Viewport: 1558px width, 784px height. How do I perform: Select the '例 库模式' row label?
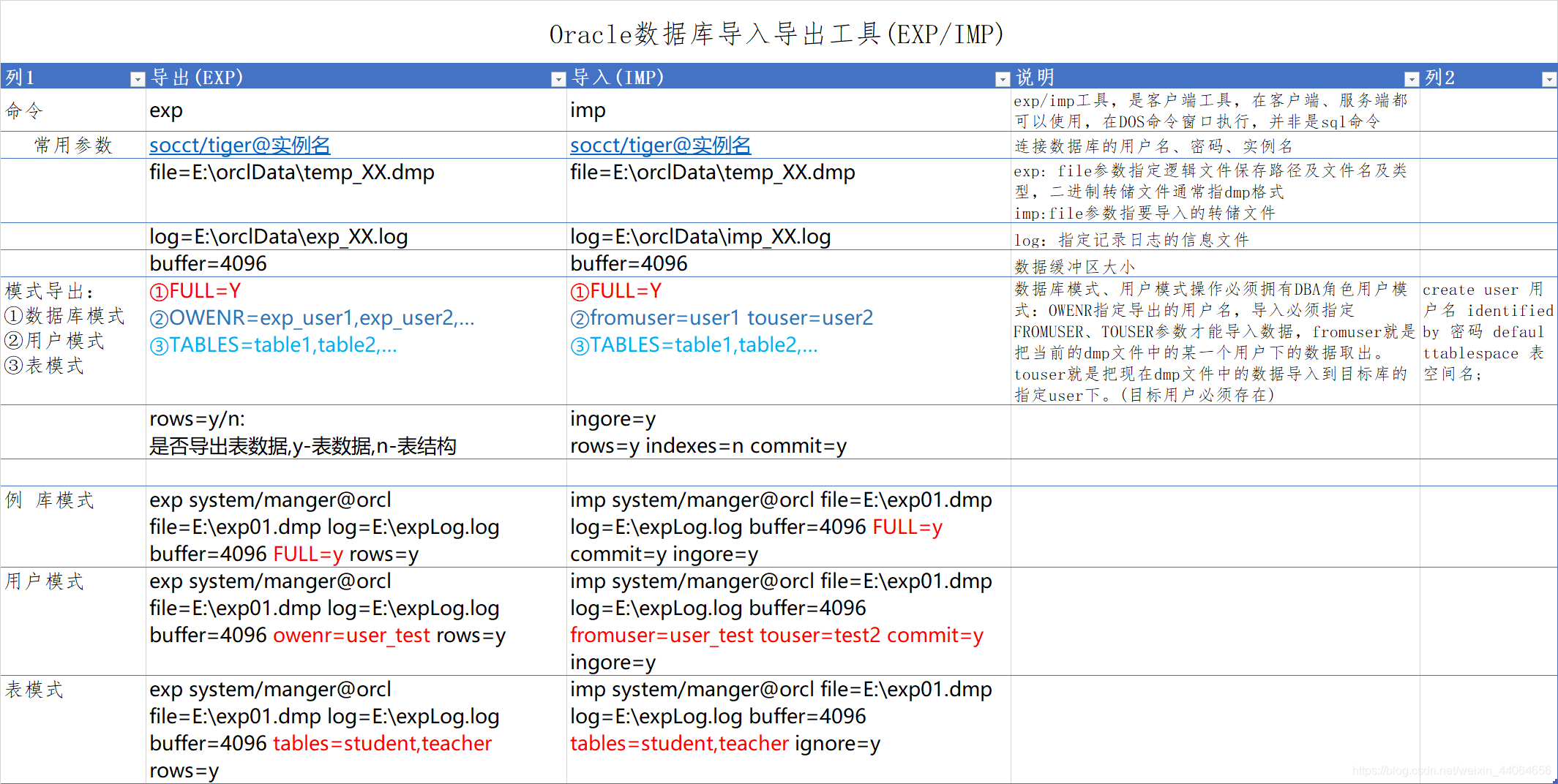tap(73, 527)
